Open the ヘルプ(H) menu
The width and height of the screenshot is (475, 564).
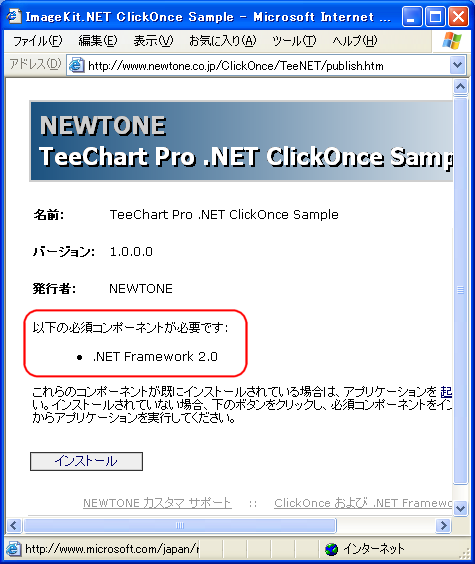coord(355,41)
